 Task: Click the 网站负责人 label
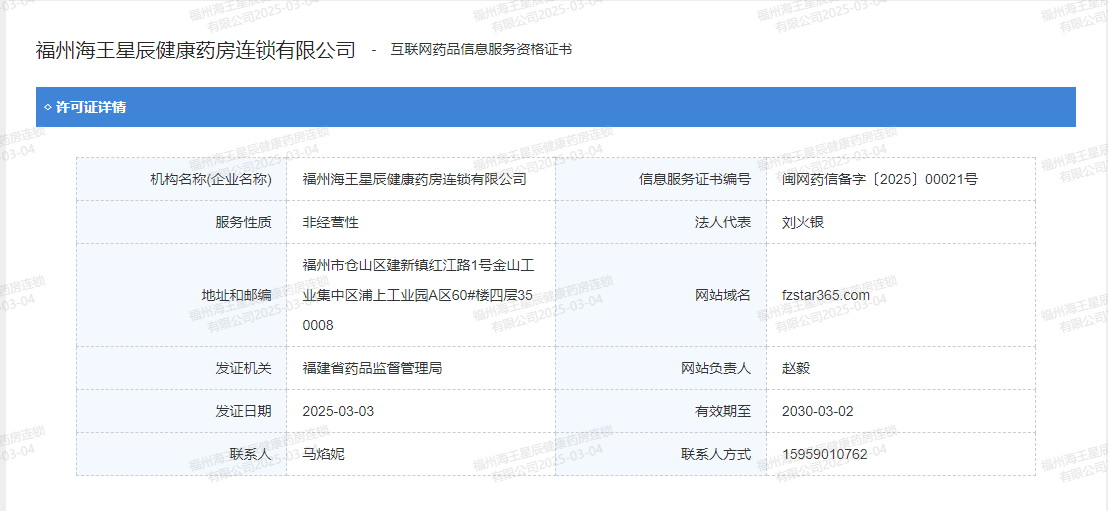tap(716, 368)
